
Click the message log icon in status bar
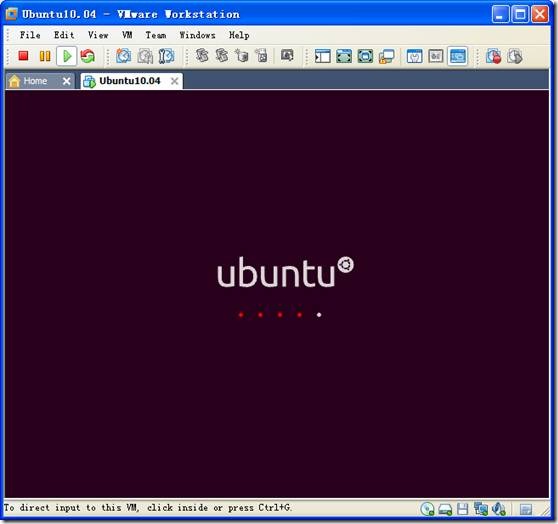point(526,509)
